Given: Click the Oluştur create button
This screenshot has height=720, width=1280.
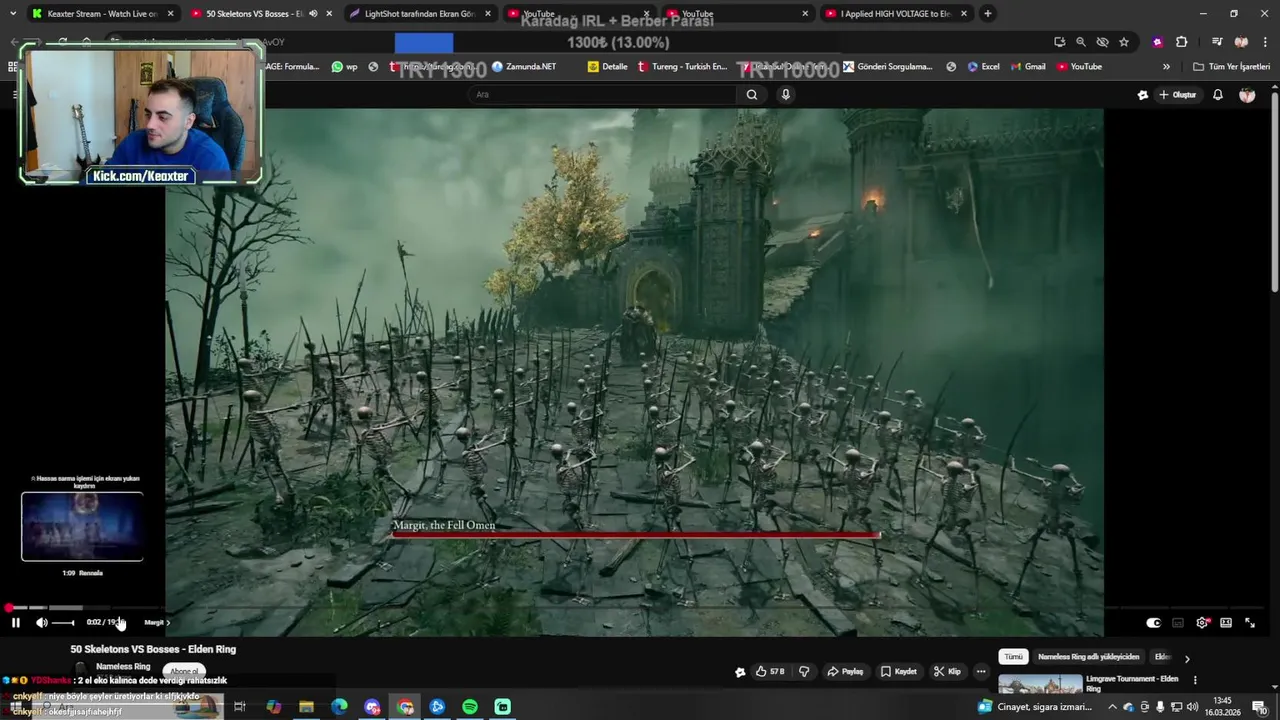Looking at the screenshot, I should coord(1177,95).
